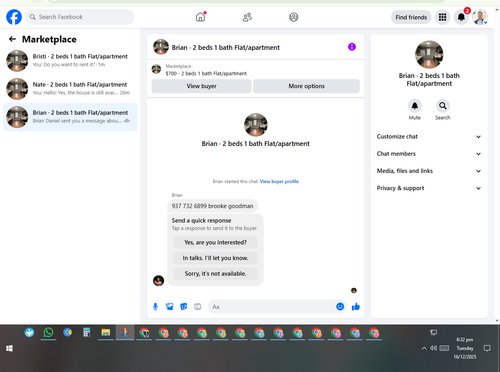Click the Search Facebook field

click(x=80, y=17)
